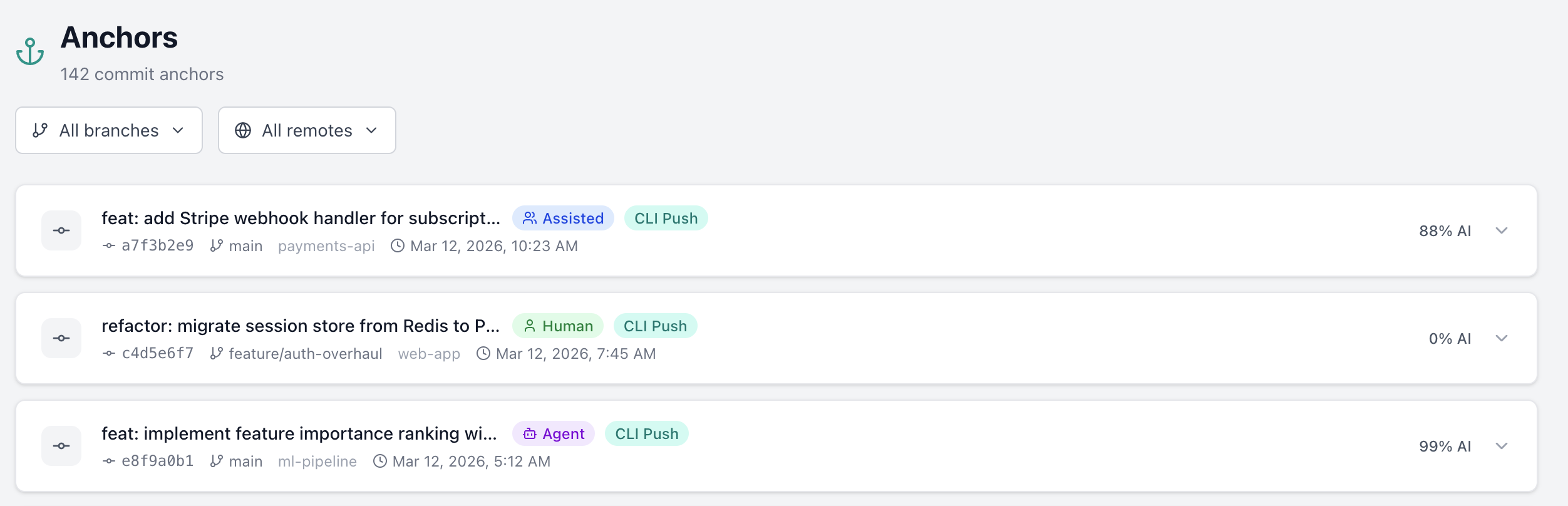
Task: Expand the feature importance ranking anchor
Action: (1502, 446)
